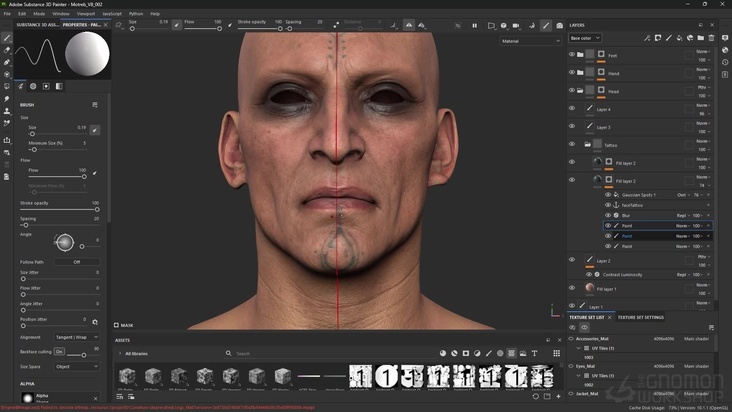Open the Iray render camera icon
732x412 pixels.
tap(559, 26)
